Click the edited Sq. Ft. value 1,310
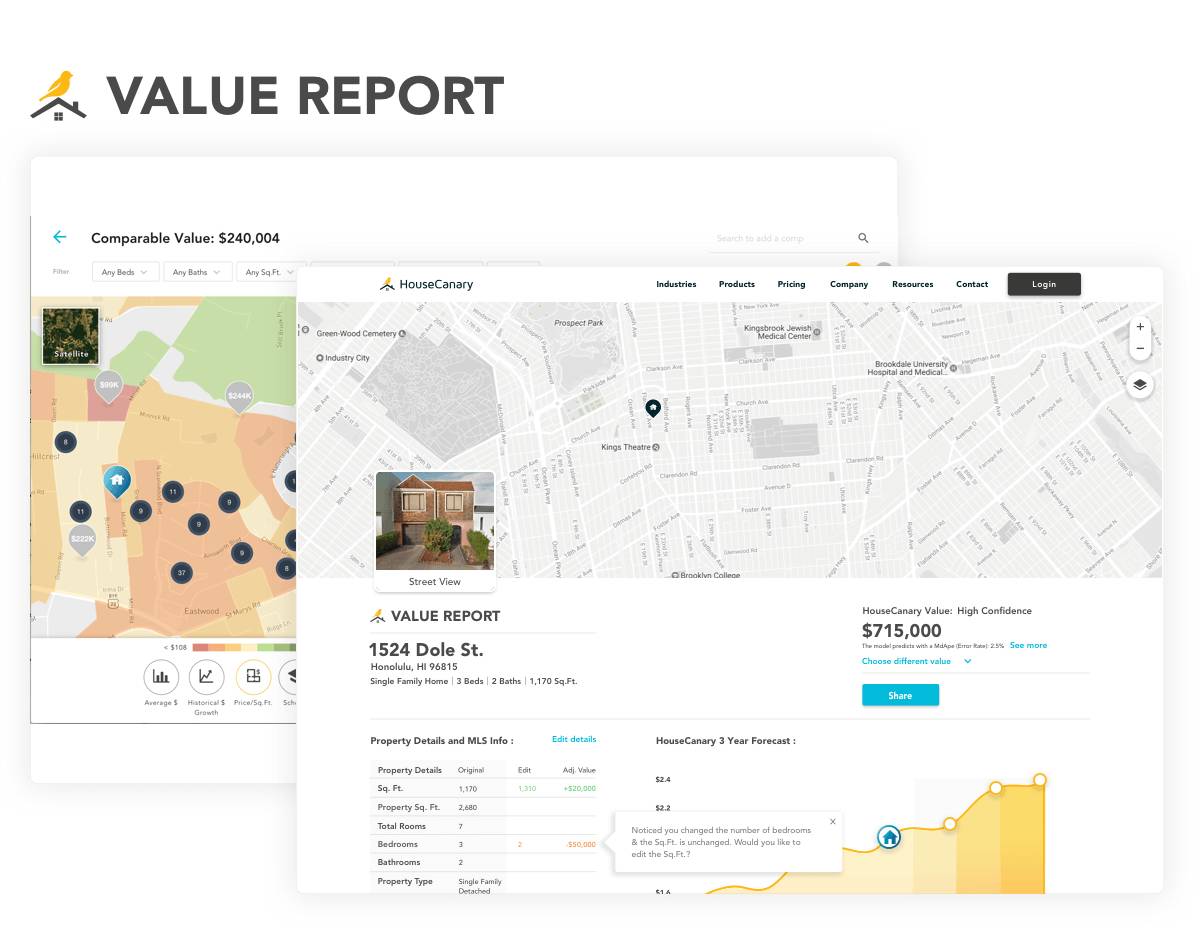This screenshot has height=940, width=1200. coord(527,788)
